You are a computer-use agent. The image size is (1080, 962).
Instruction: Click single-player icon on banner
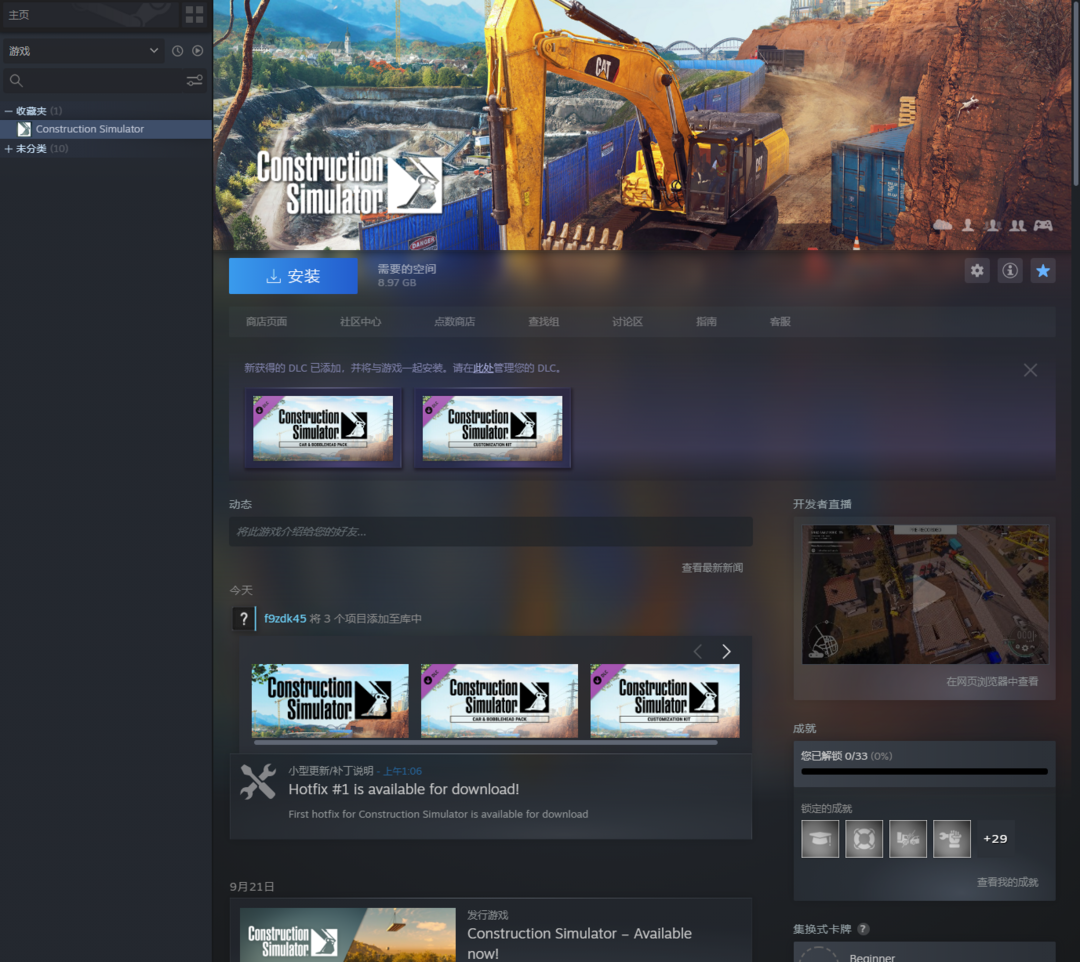(x=968, y=225)
